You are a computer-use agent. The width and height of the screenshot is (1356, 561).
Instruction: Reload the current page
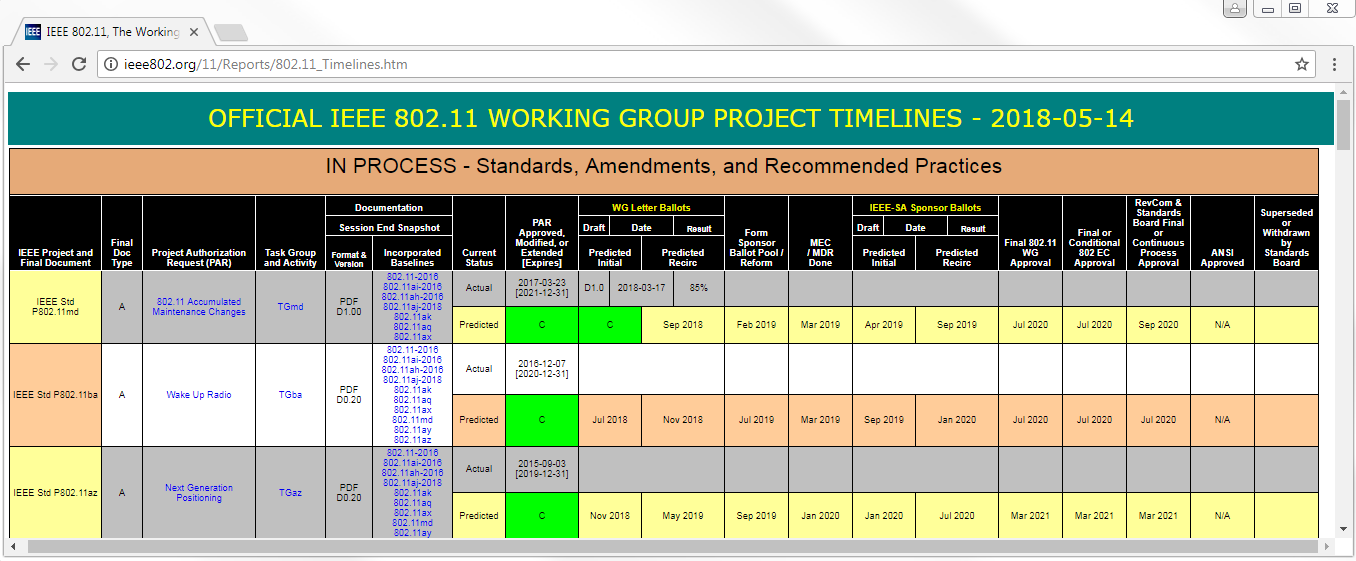click(79, 64)
